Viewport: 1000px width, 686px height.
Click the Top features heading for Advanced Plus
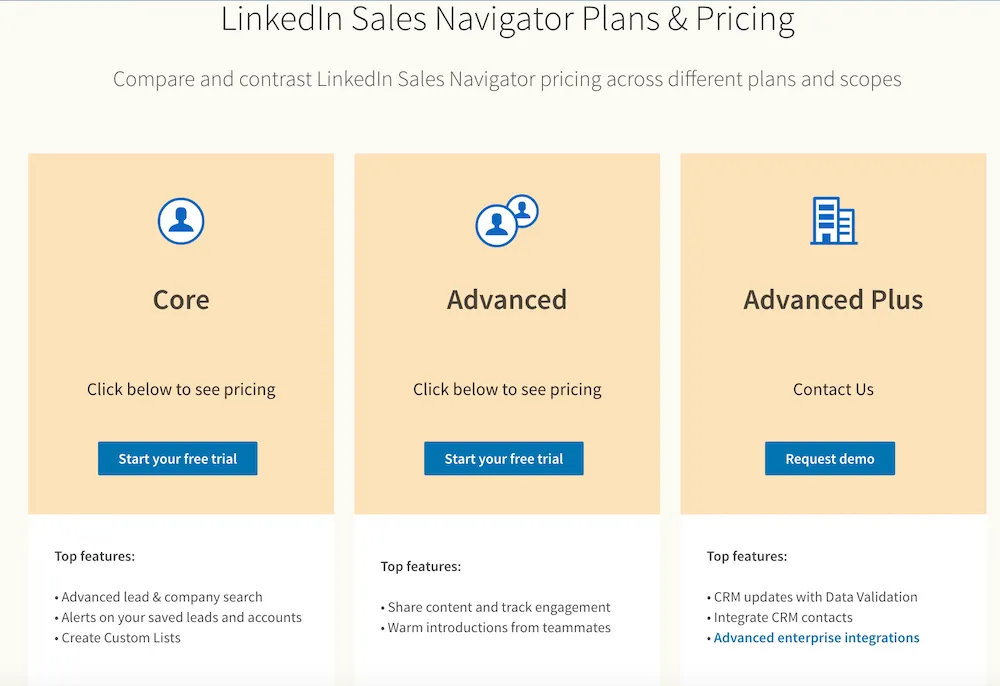click(747, 555)
